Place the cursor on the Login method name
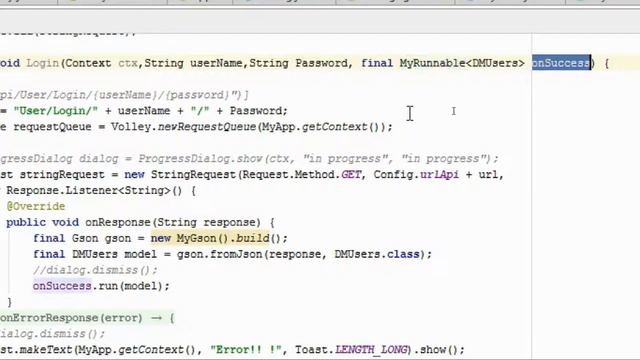Viewport: 640px width, 360px height. coord(42,63)
